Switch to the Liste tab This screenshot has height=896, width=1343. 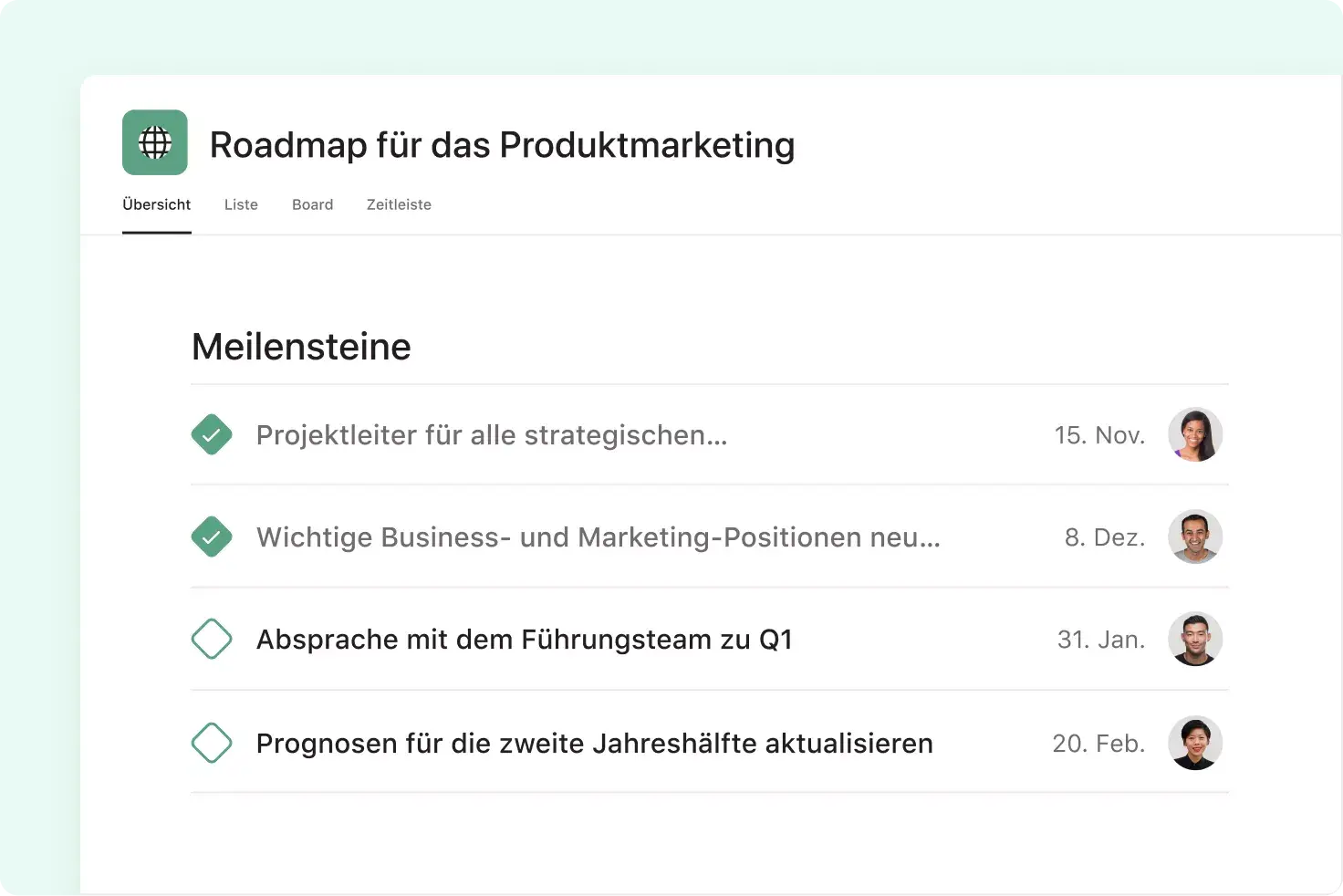click(241, 204)
